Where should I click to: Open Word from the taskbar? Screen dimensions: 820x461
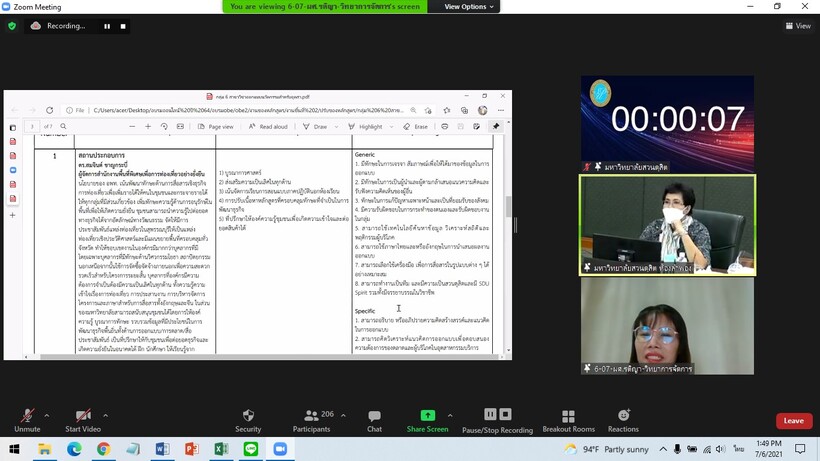[x=162, y=449]
